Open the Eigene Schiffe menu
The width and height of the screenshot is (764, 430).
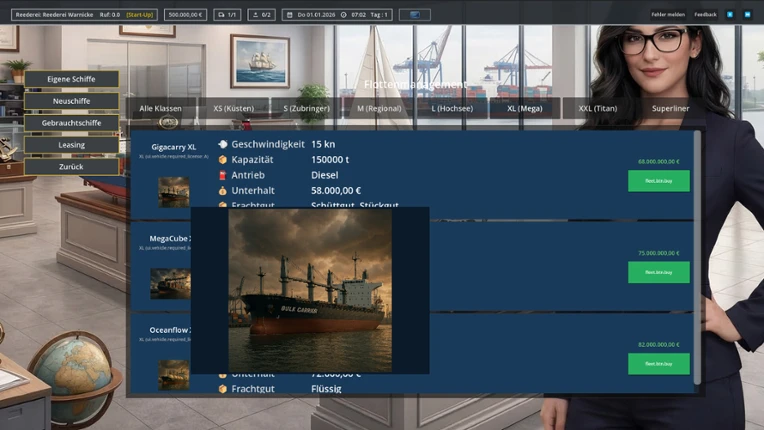pyautogui.click(x=71, y=79)
